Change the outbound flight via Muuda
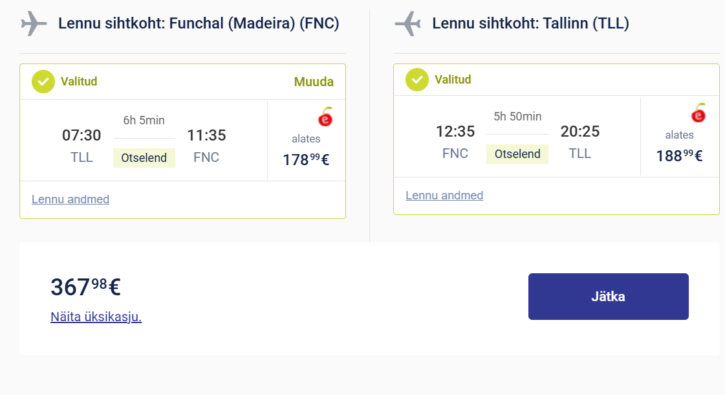725x395 pixels. click(x=313, y=82)
